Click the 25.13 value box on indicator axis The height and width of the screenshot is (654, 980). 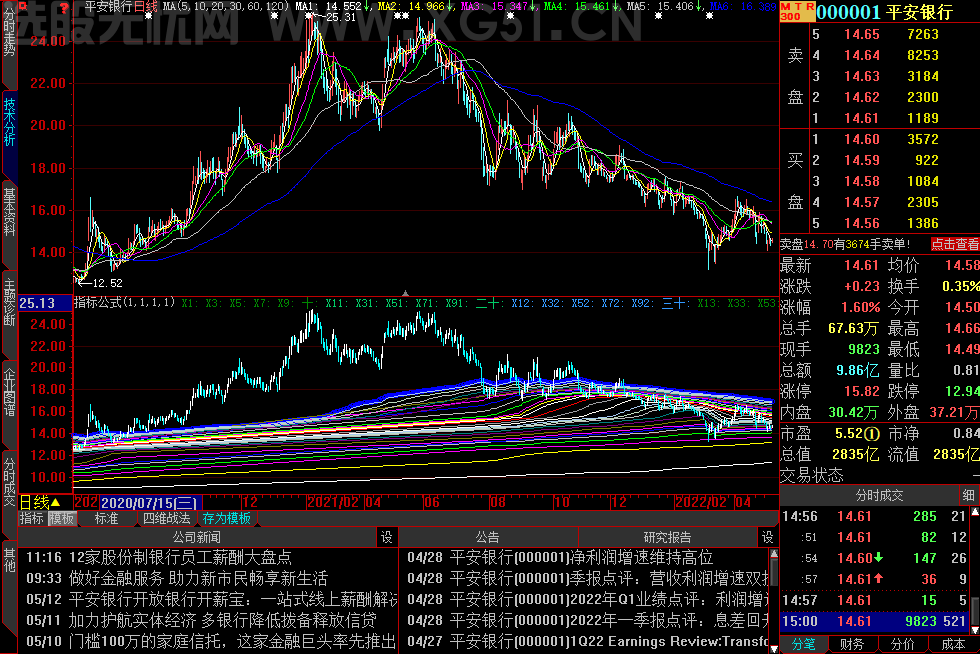[44, 303]
